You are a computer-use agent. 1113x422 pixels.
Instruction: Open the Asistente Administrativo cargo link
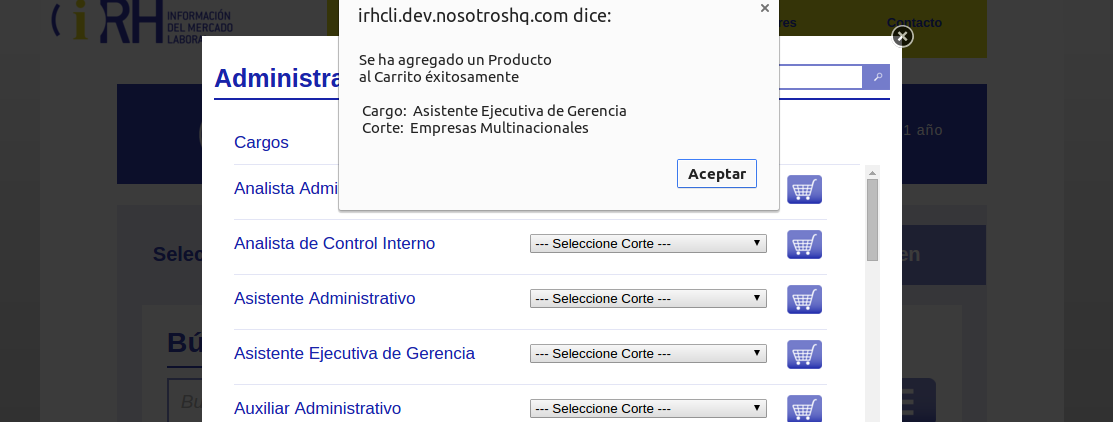(x=324, y=298)
